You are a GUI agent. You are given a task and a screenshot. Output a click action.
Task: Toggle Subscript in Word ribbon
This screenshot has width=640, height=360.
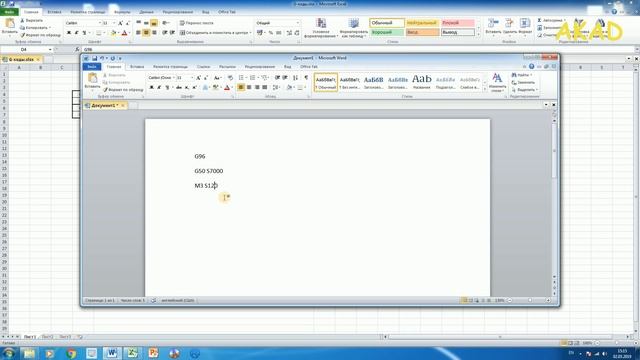click(x=187, y=87)
